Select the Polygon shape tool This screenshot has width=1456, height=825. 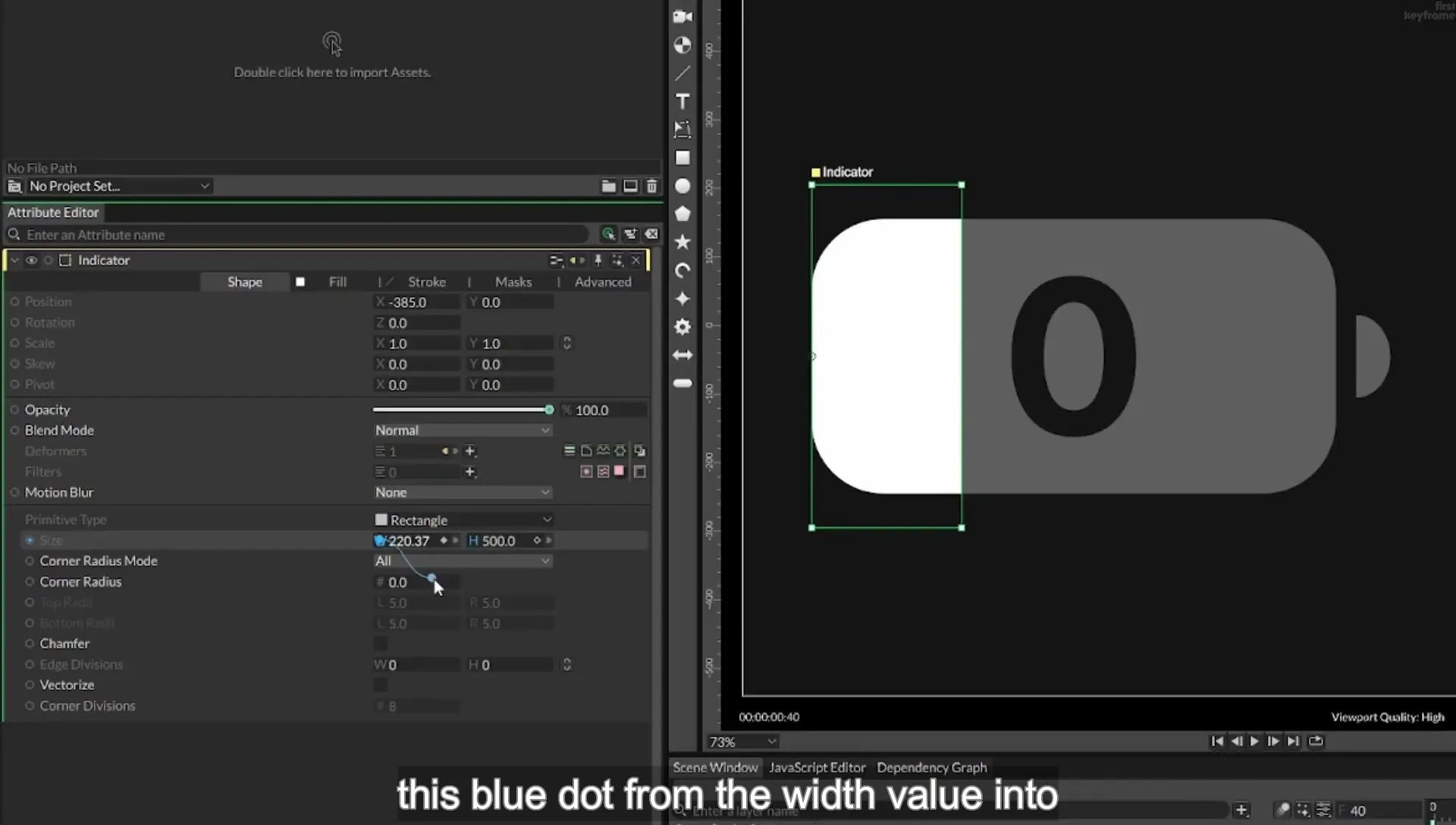tap(682, 214)
